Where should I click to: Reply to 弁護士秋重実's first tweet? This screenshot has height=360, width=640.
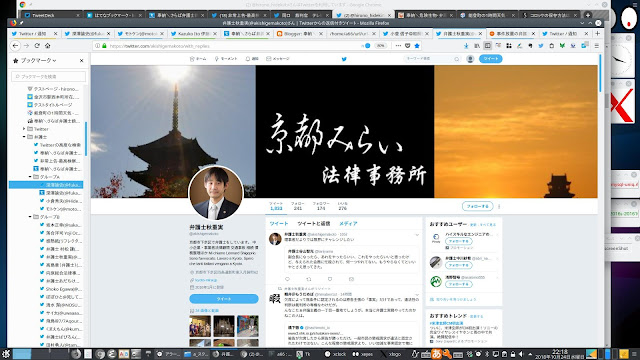pos(287,279)
